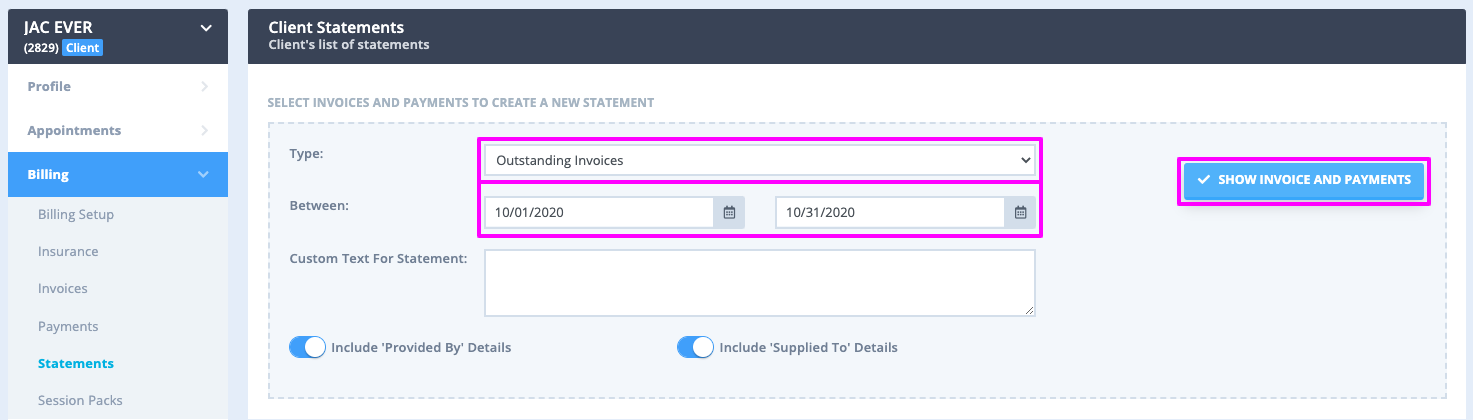Go to Invoices in Billing submenu

coord(63,288)
